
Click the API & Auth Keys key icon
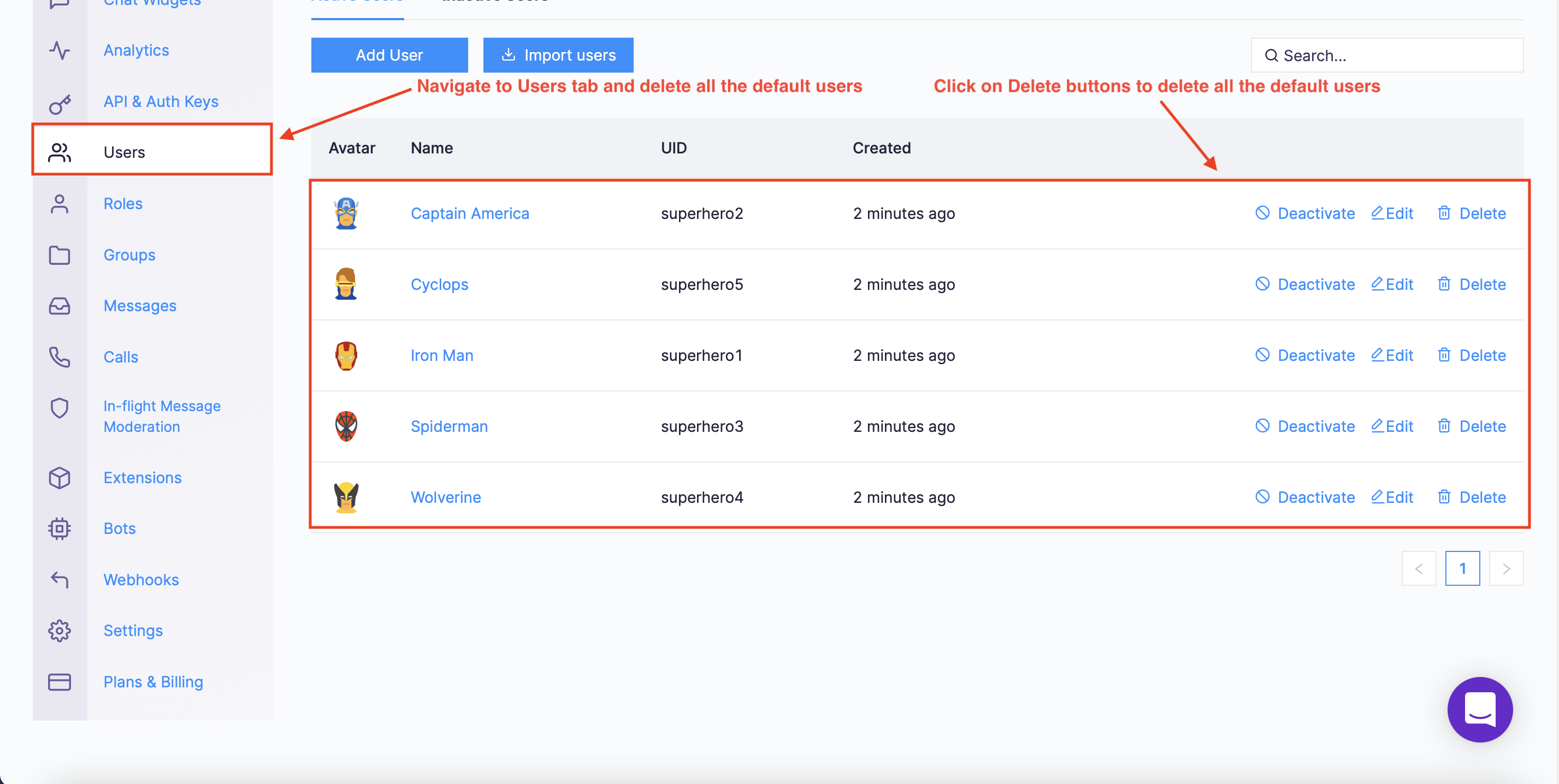(60, 104)
